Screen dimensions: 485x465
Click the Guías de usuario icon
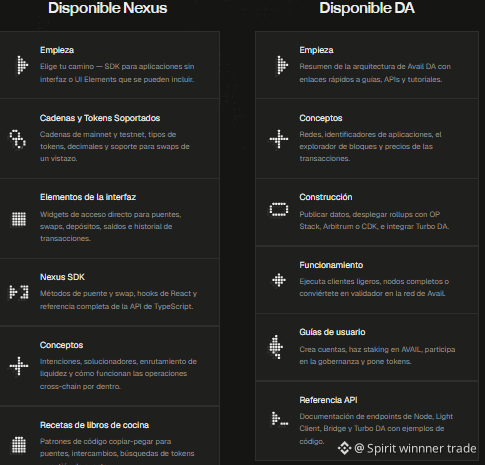click(x=276, y=347)
